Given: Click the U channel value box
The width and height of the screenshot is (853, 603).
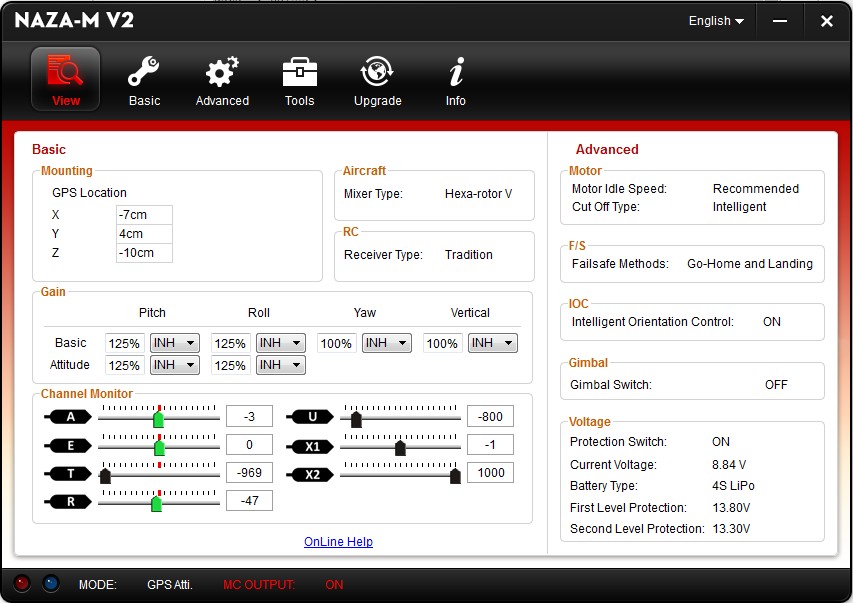Looking at the screenshot, I should pos(490,417).
